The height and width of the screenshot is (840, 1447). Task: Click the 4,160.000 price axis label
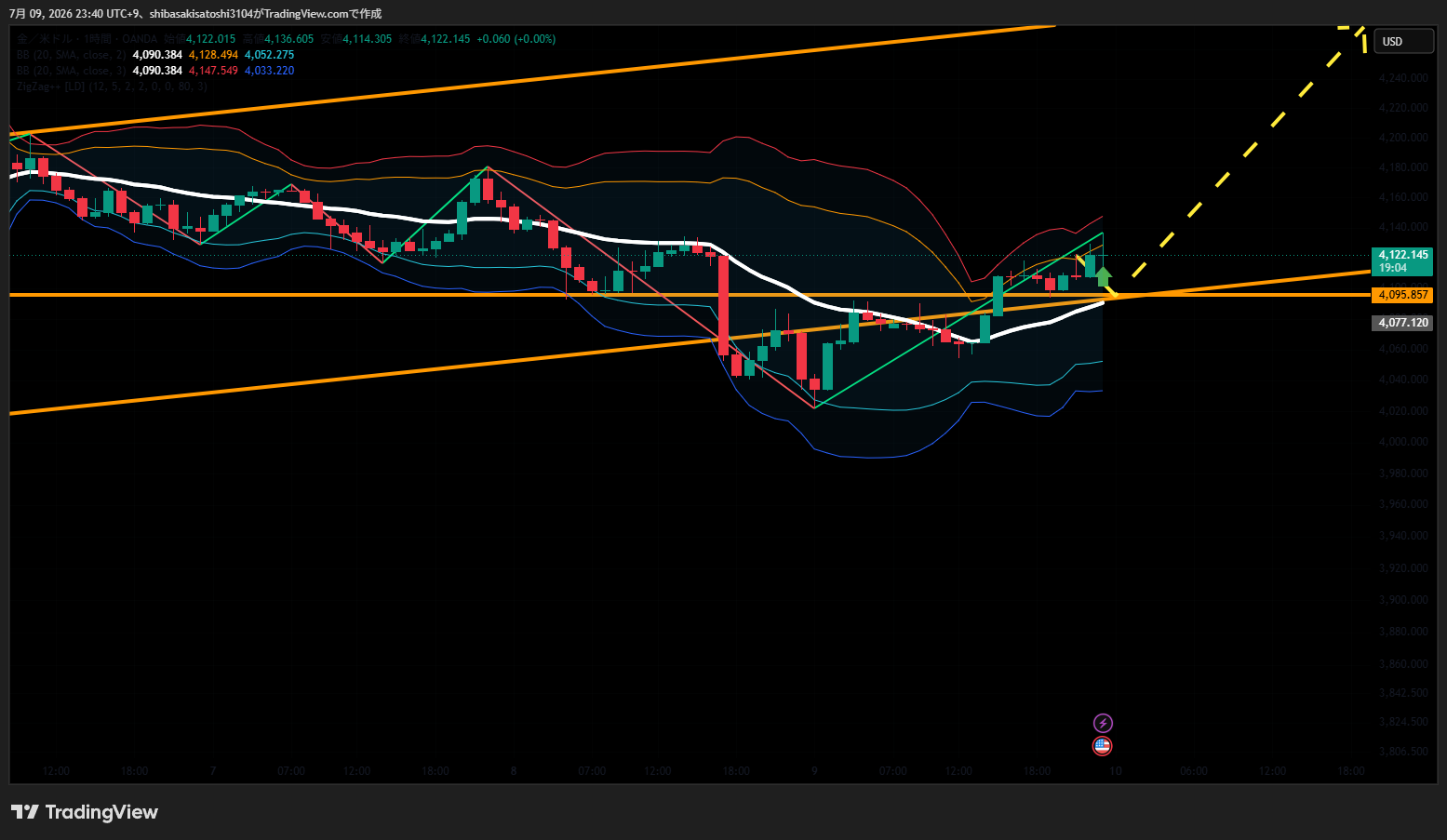pyautogui.click(x=1403, y=197)
